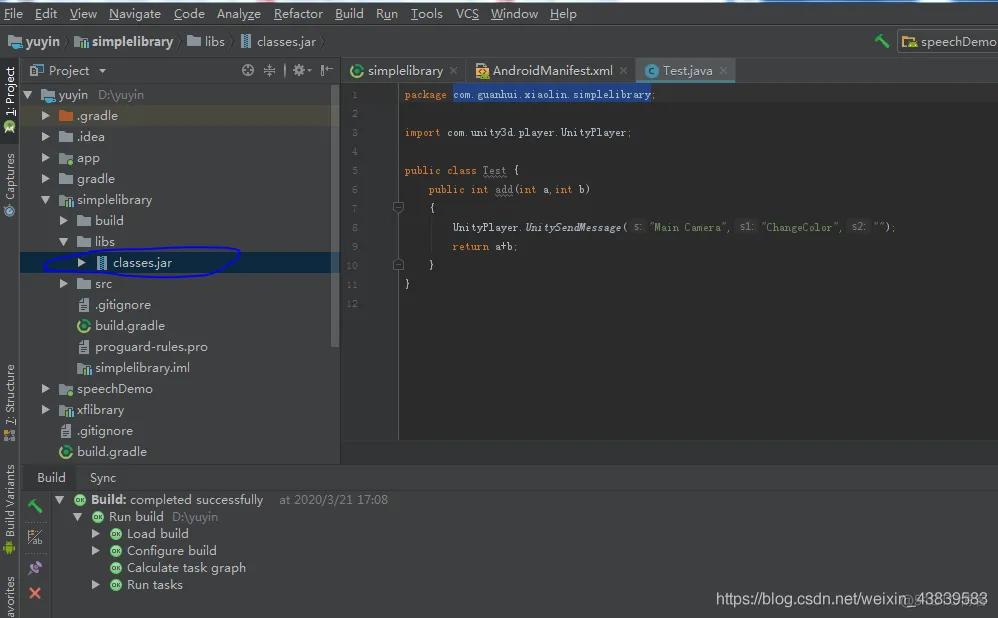The image size is (998, 618).
Task: Expand the Configure build node
Action: tap(95, 551)
